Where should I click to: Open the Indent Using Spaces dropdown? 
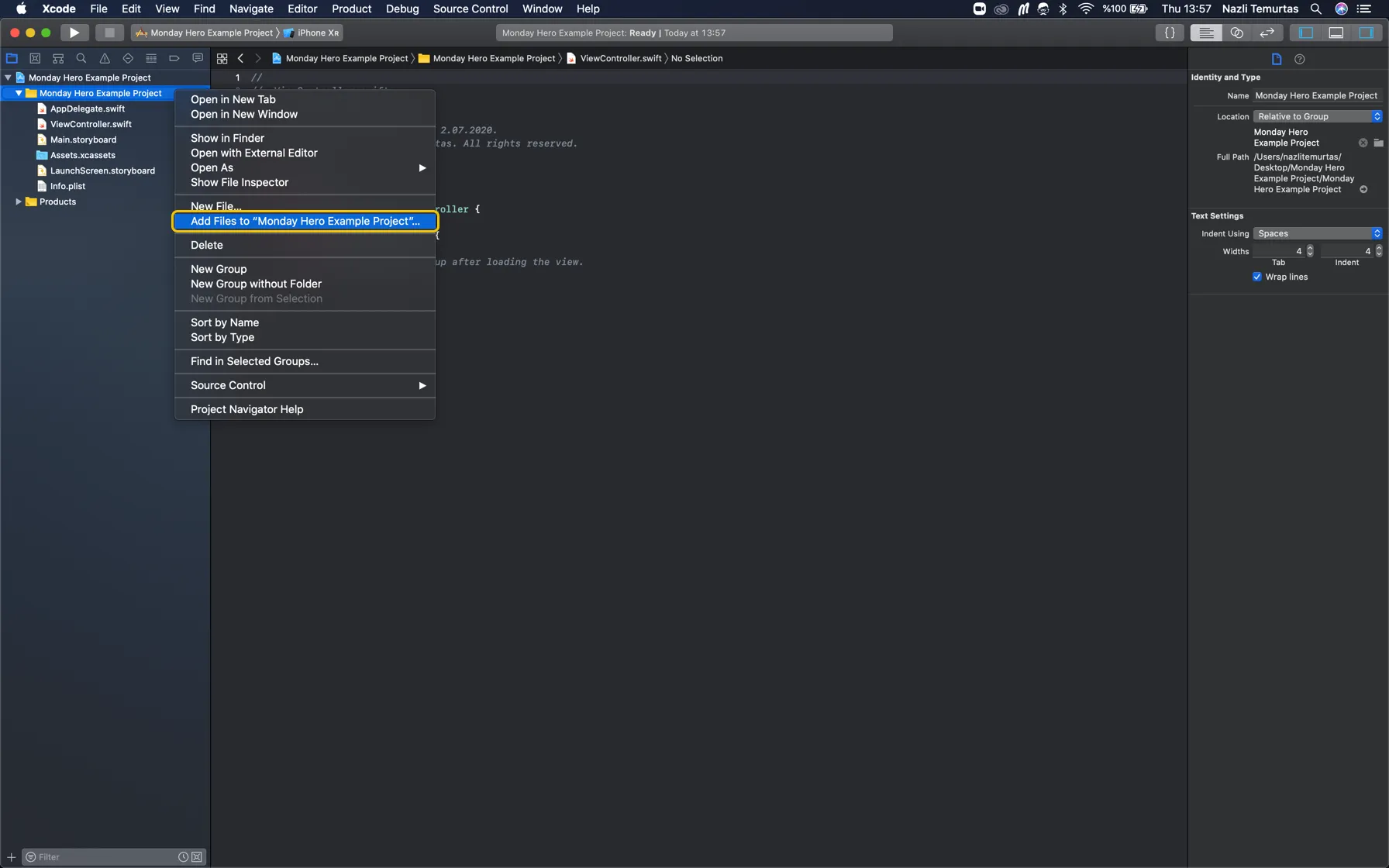1318,233
